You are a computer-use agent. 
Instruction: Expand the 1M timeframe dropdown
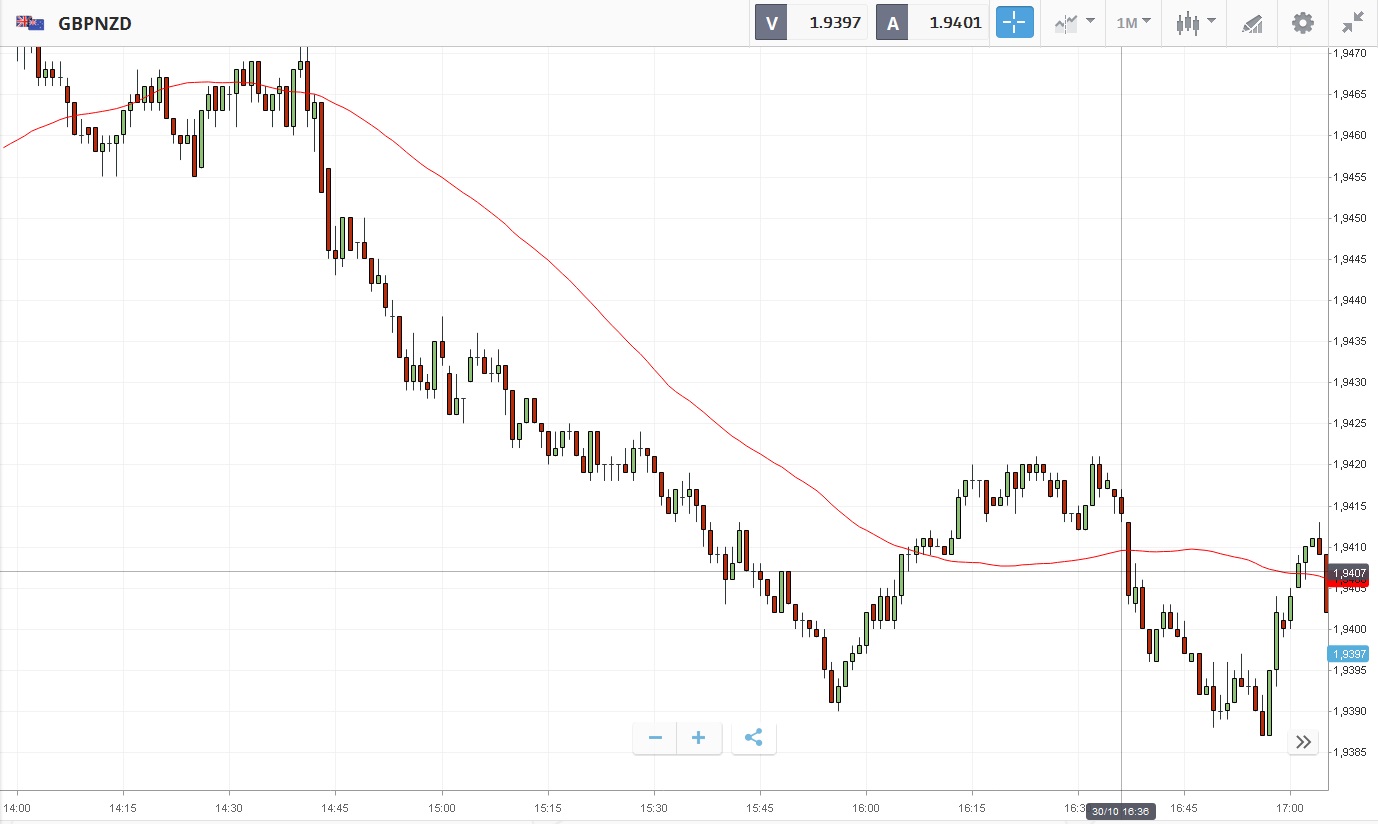coord(1133,22)
